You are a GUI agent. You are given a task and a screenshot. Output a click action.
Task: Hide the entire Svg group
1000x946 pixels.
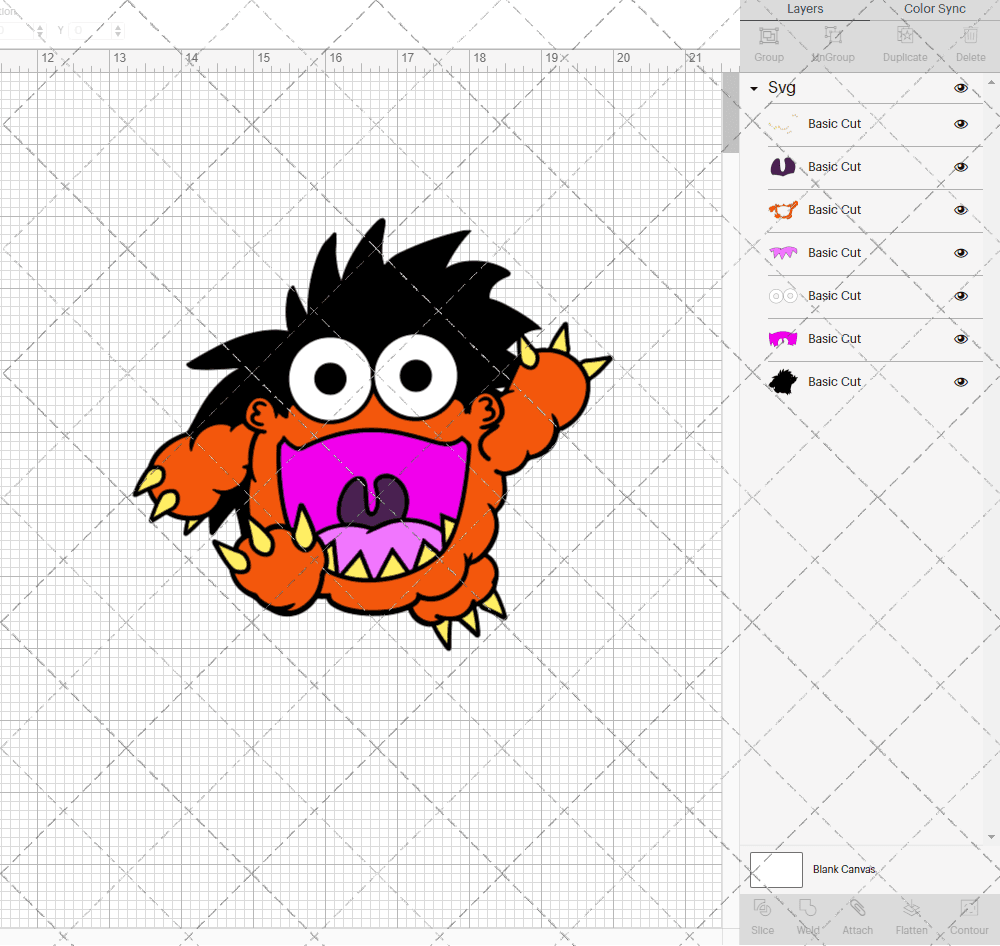(961, 88)
